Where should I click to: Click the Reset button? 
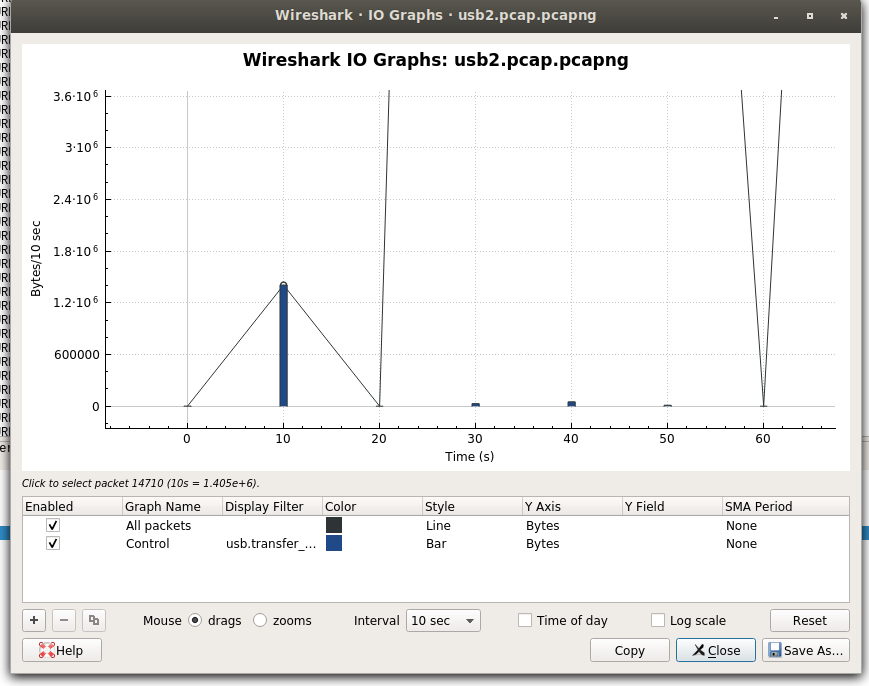point(809,621)
